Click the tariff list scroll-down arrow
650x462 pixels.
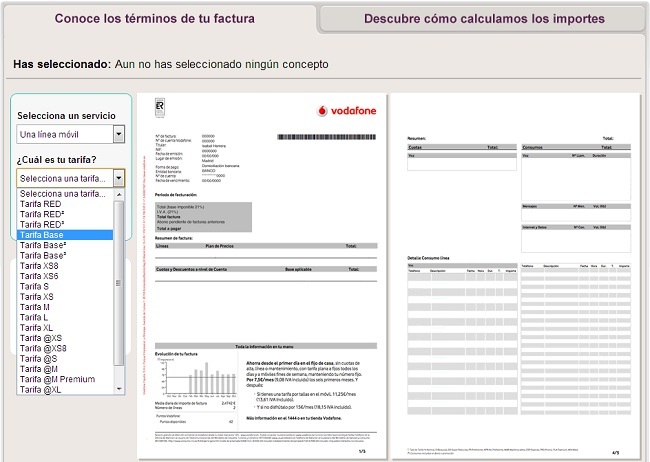pyautogui.click(x=119, y=389)
